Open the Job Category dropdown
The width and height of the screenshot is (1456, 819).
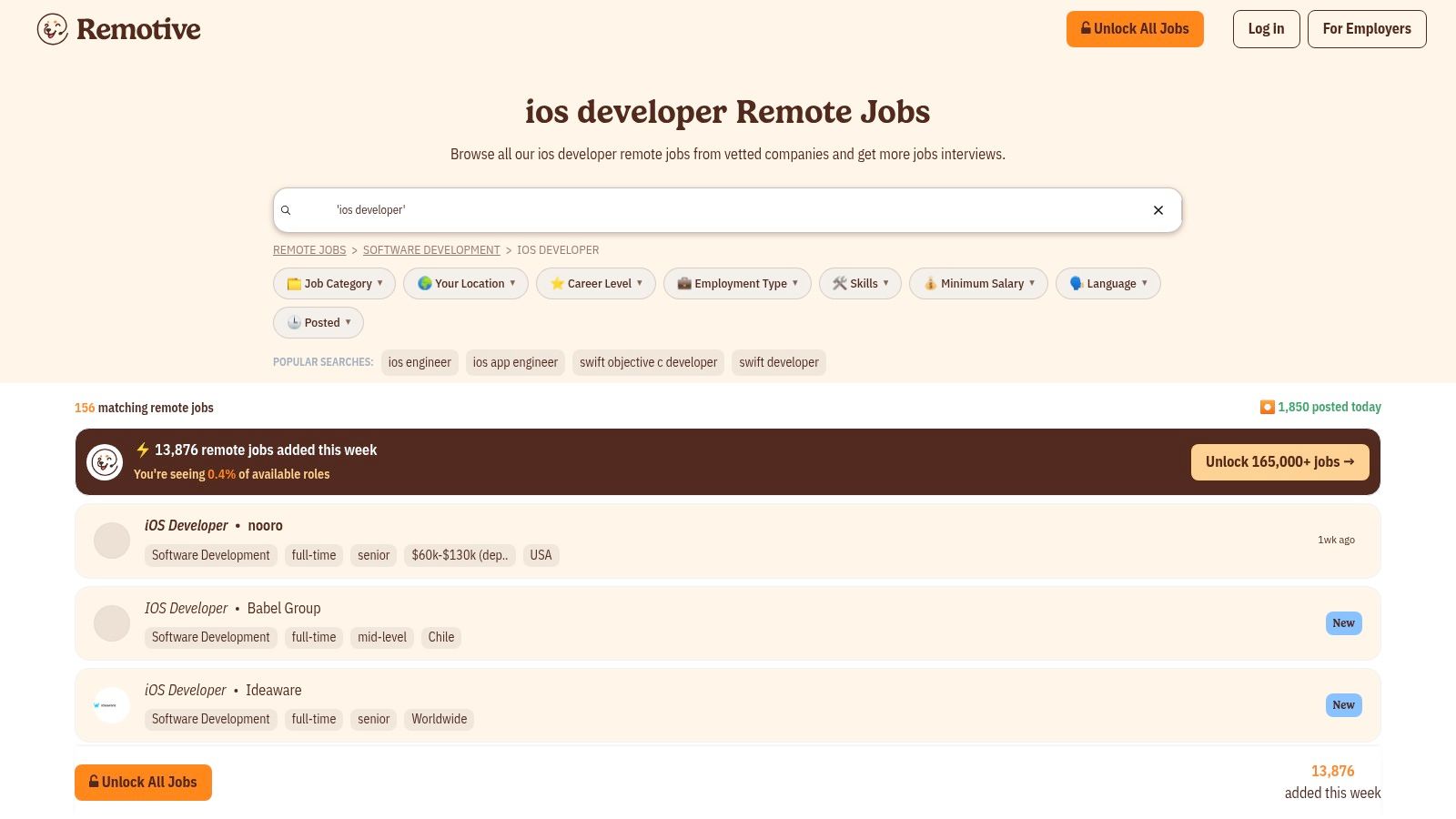point(334,284)
